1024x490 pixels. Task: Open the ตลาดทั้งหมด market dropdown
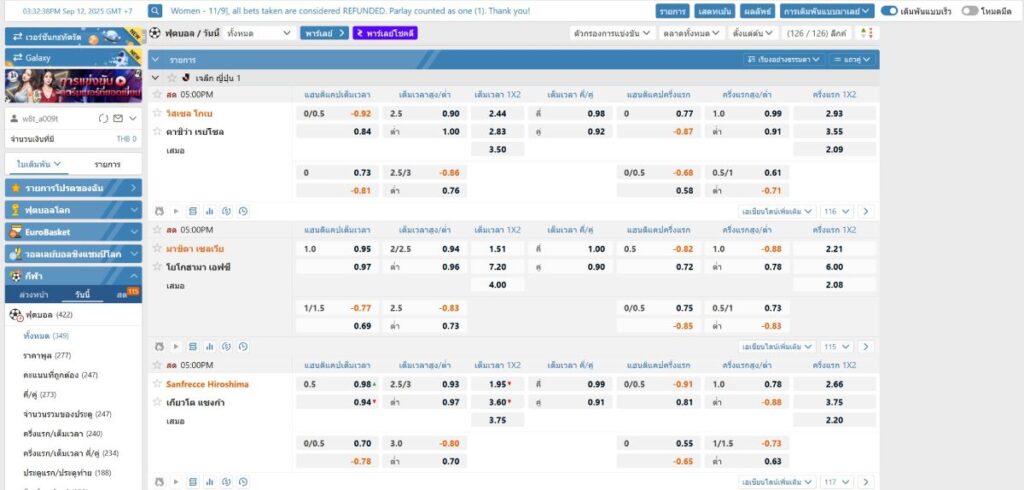(x=692, y=33)
